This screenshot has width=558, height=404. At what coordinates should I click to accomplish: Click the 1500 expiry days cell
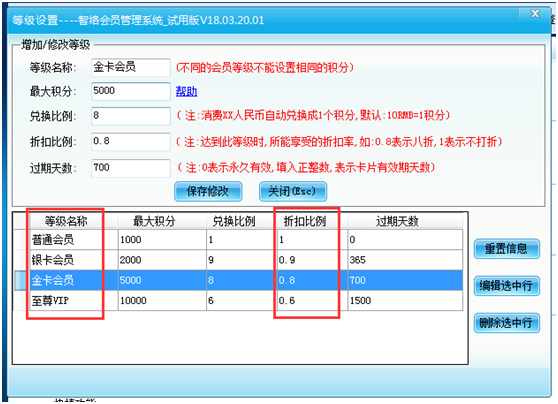tap(405, 300)
